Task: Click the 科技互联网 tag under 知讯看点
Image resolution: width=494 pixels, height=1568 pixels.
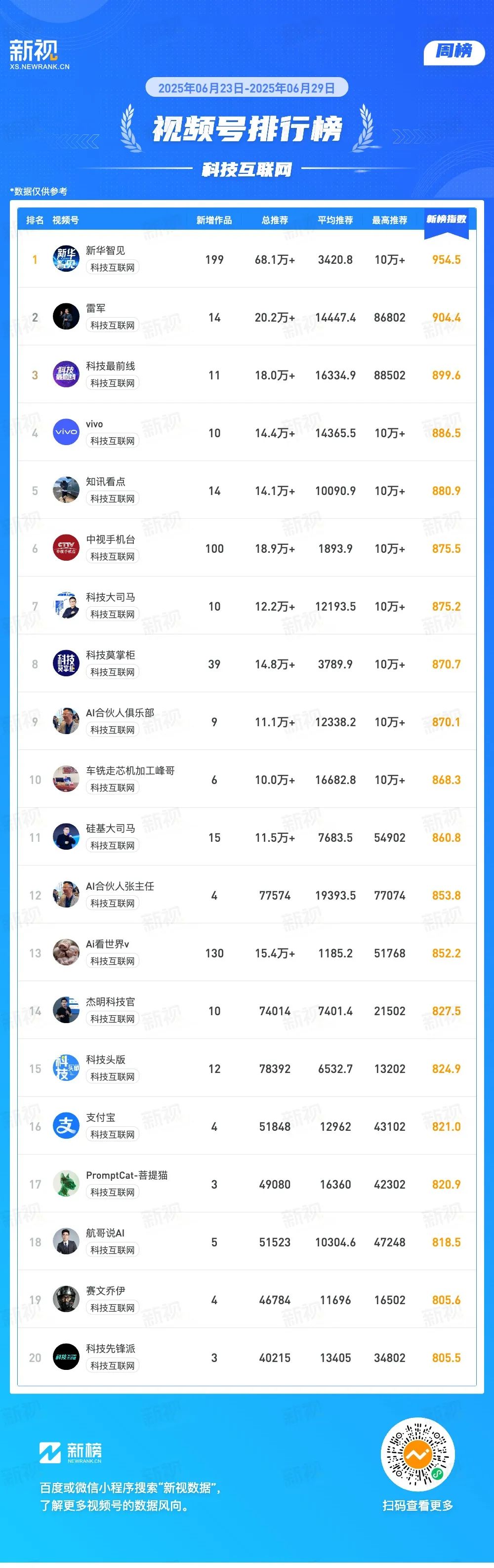Action: click(x=113, y=498)
